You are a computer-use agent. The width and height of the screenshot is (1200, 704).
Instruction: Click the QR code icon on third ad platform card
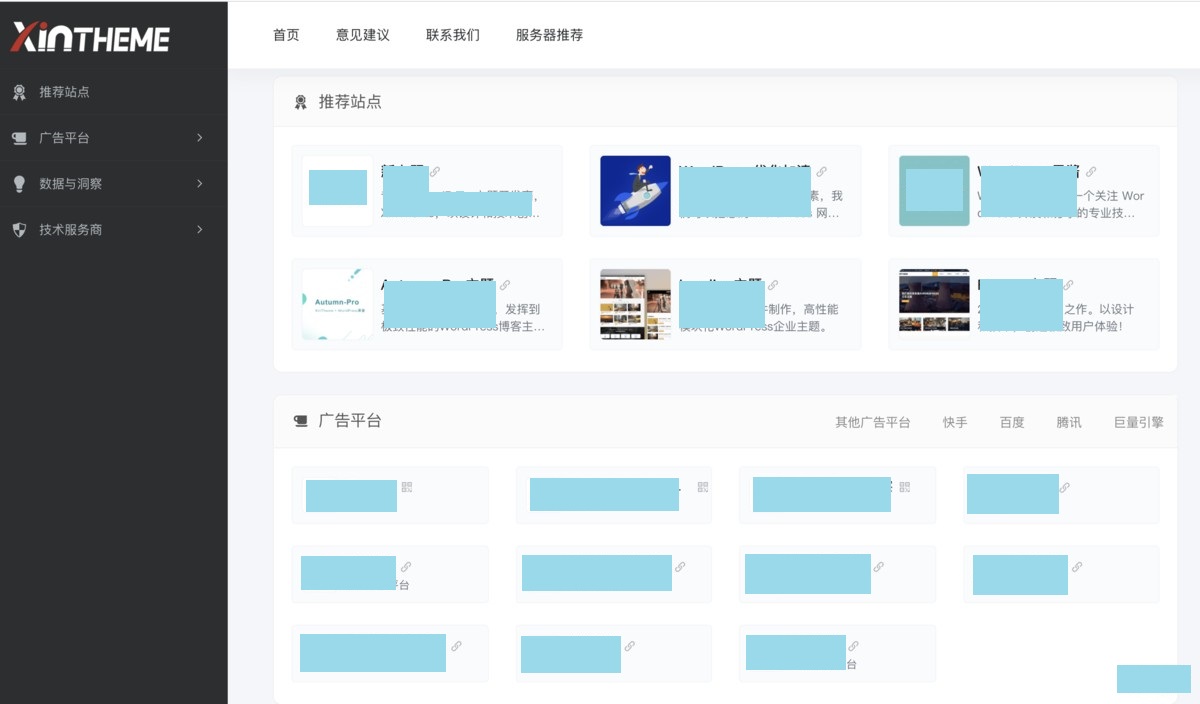[x=905, y=487]
